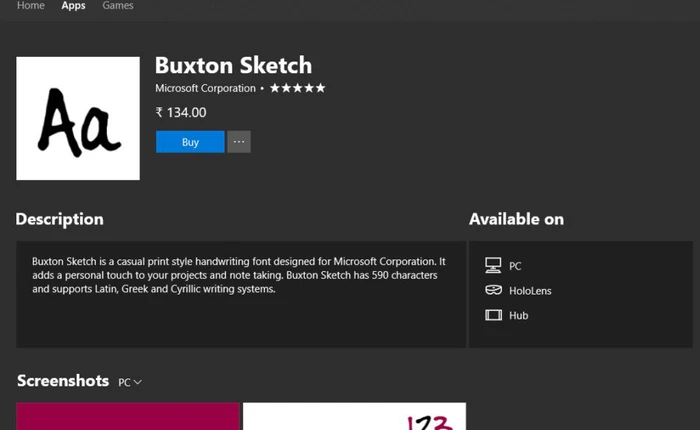The height and width of the screenshot is (430, 700).
Task: Click the HoloLens label
Action: [530, 291]
